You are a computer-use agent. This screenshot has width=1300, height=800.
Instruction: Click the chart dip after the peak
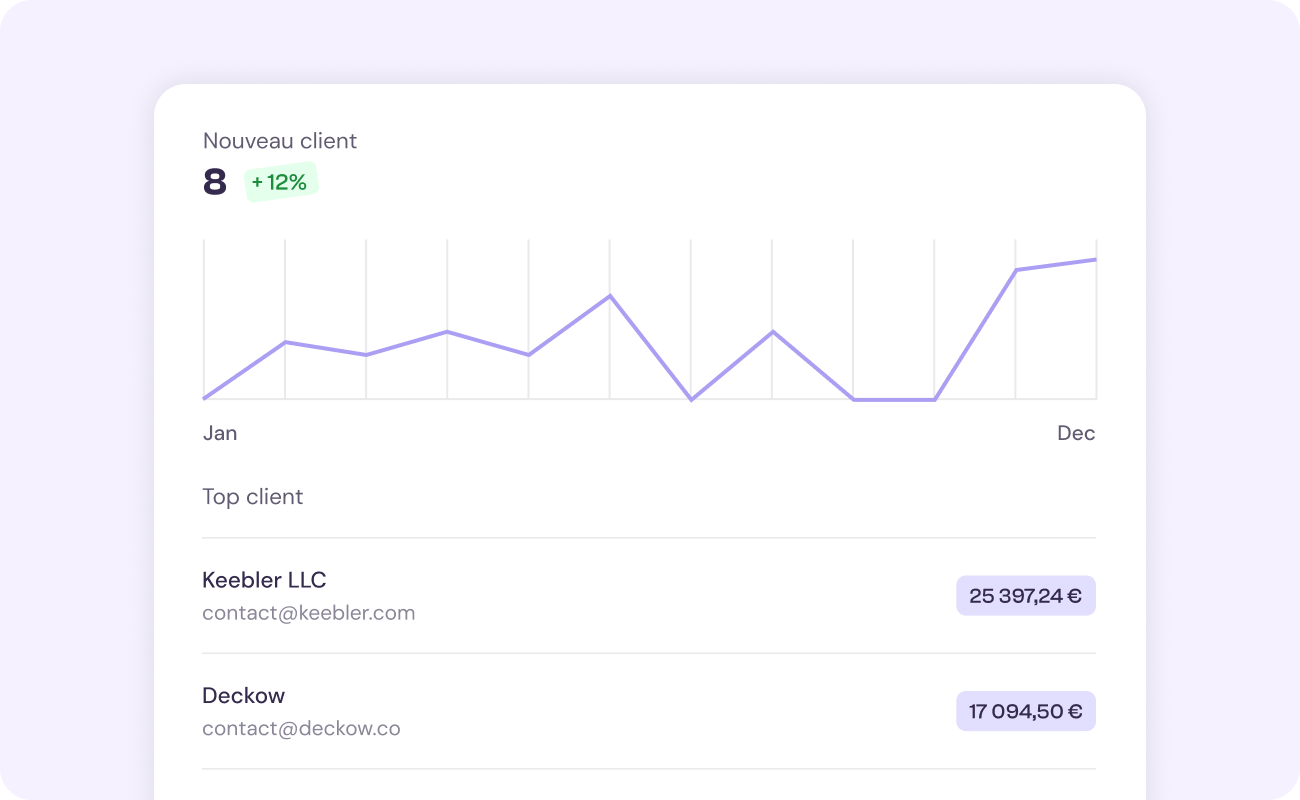(x=691, y=398)
